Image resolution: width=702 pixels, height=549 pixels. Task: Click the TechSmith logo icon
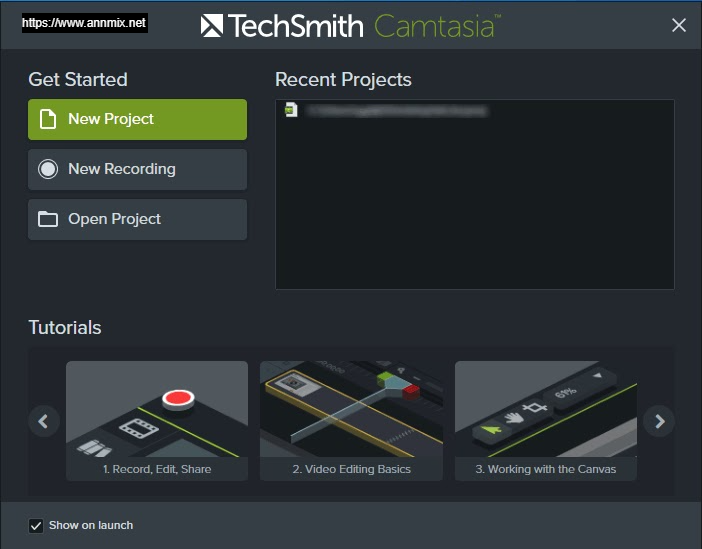(x=211, y=26)
